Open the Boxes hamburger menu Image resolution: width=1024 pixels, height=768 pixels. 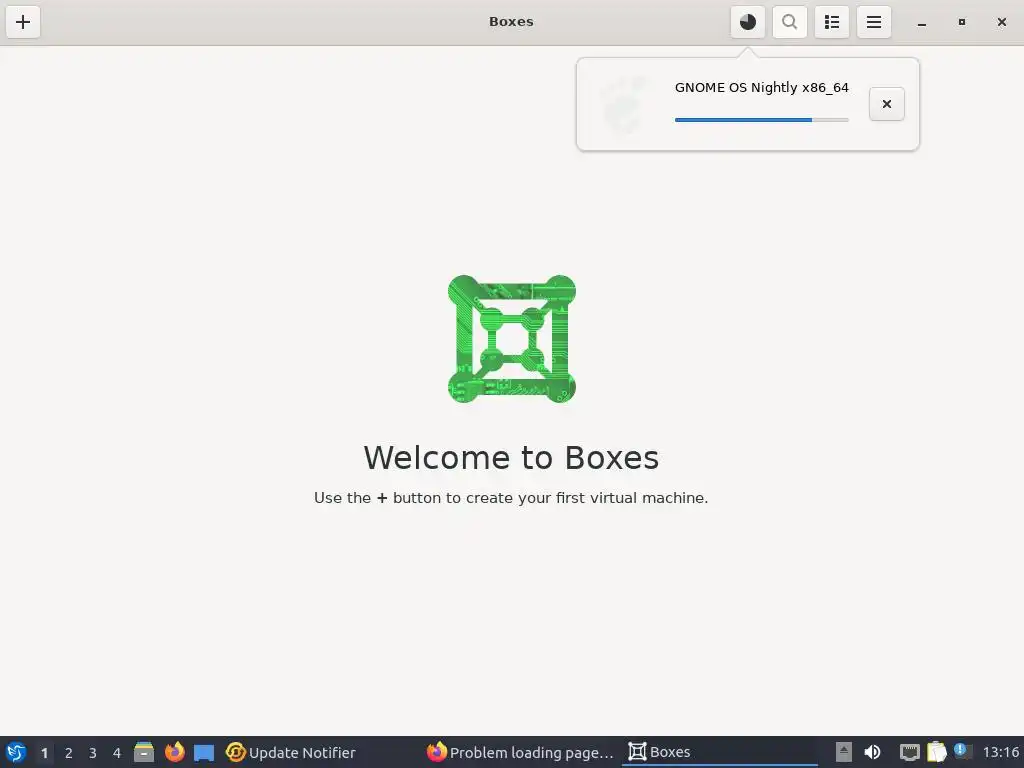coord(874,22)
